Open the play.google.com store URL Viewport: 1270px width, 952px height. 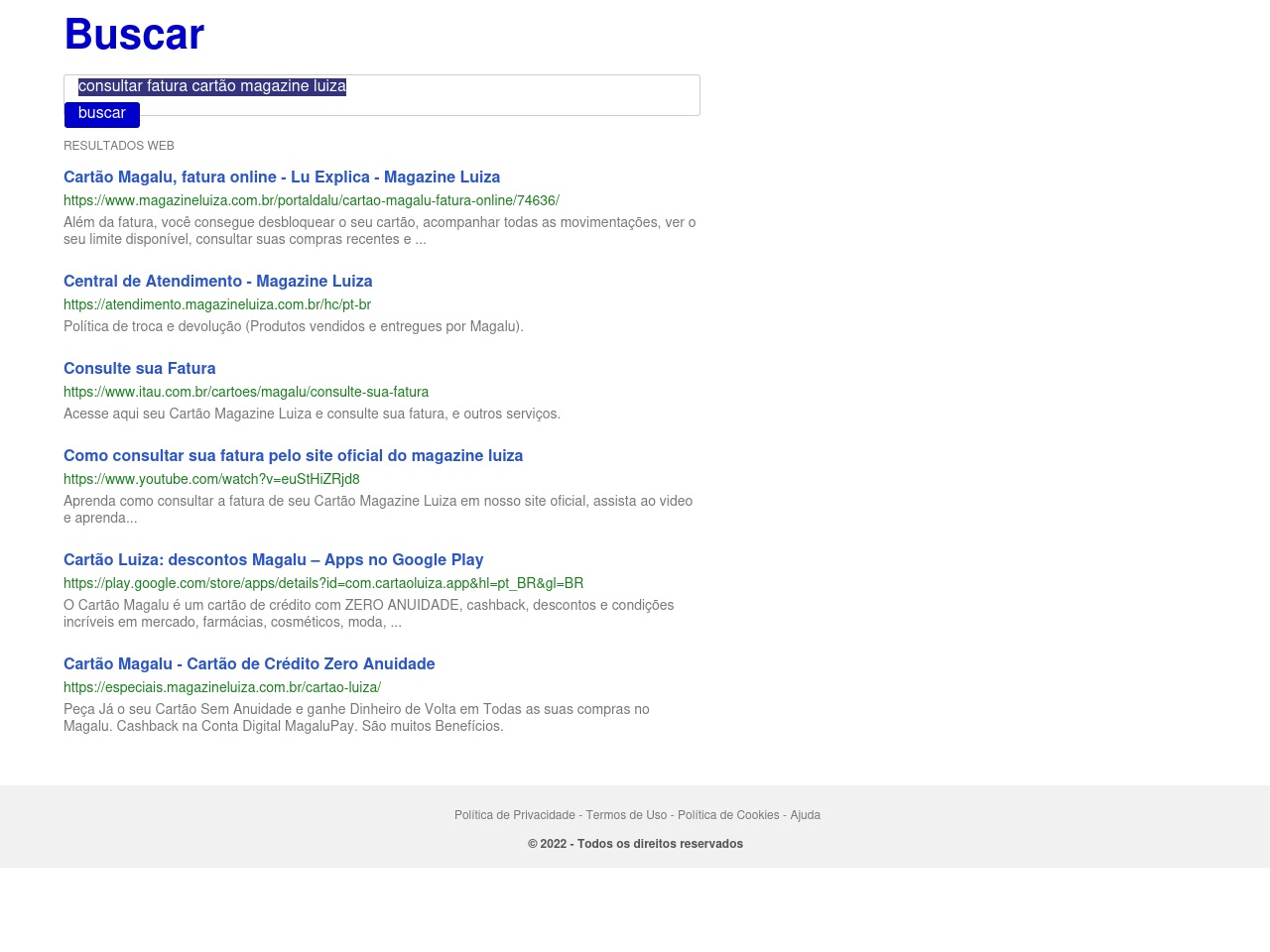[x=323, y=583]
